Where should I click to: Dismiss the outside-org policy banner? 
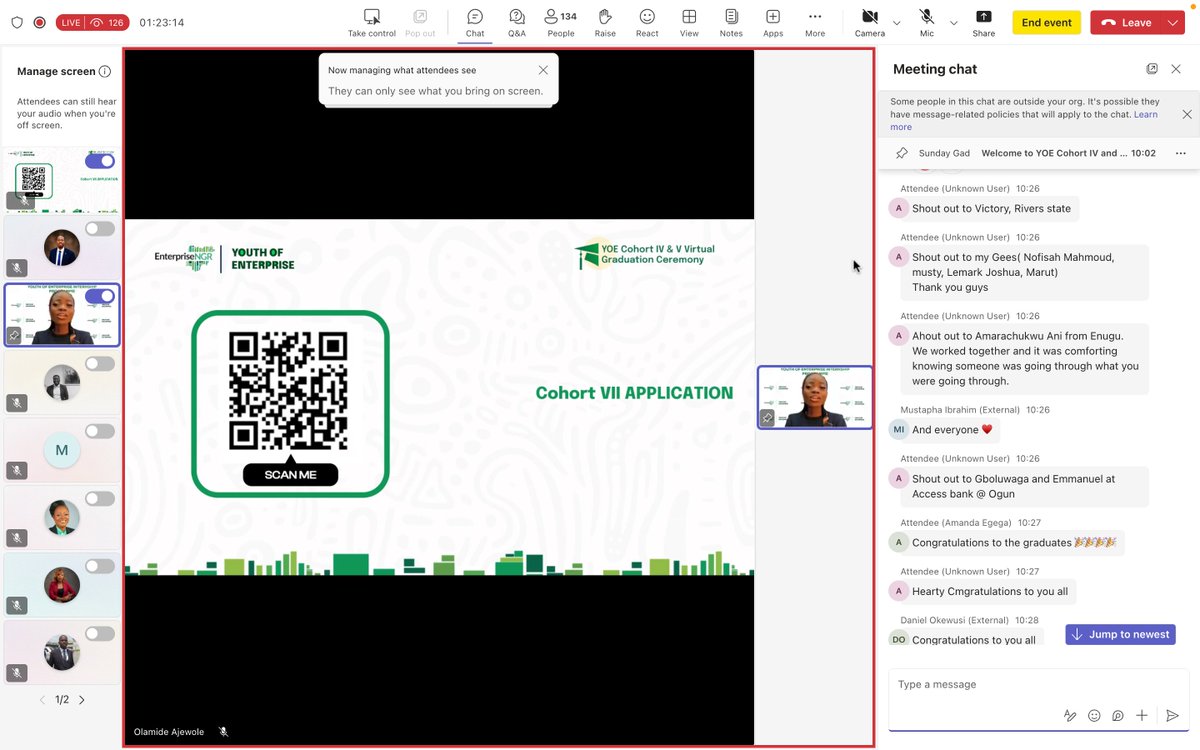pos(1187,114)
